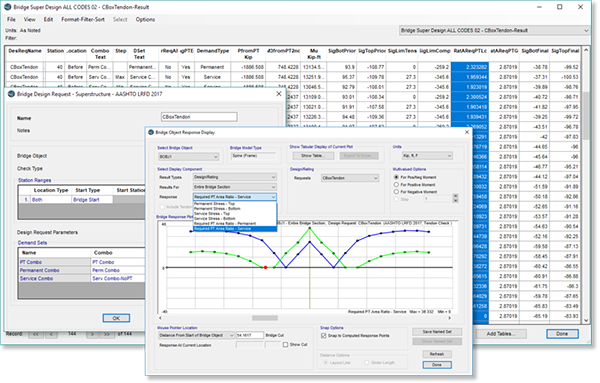Viewport: 600px width, 383px height.
Task: Select the Step radio option
Action: [x=396, y=199]
